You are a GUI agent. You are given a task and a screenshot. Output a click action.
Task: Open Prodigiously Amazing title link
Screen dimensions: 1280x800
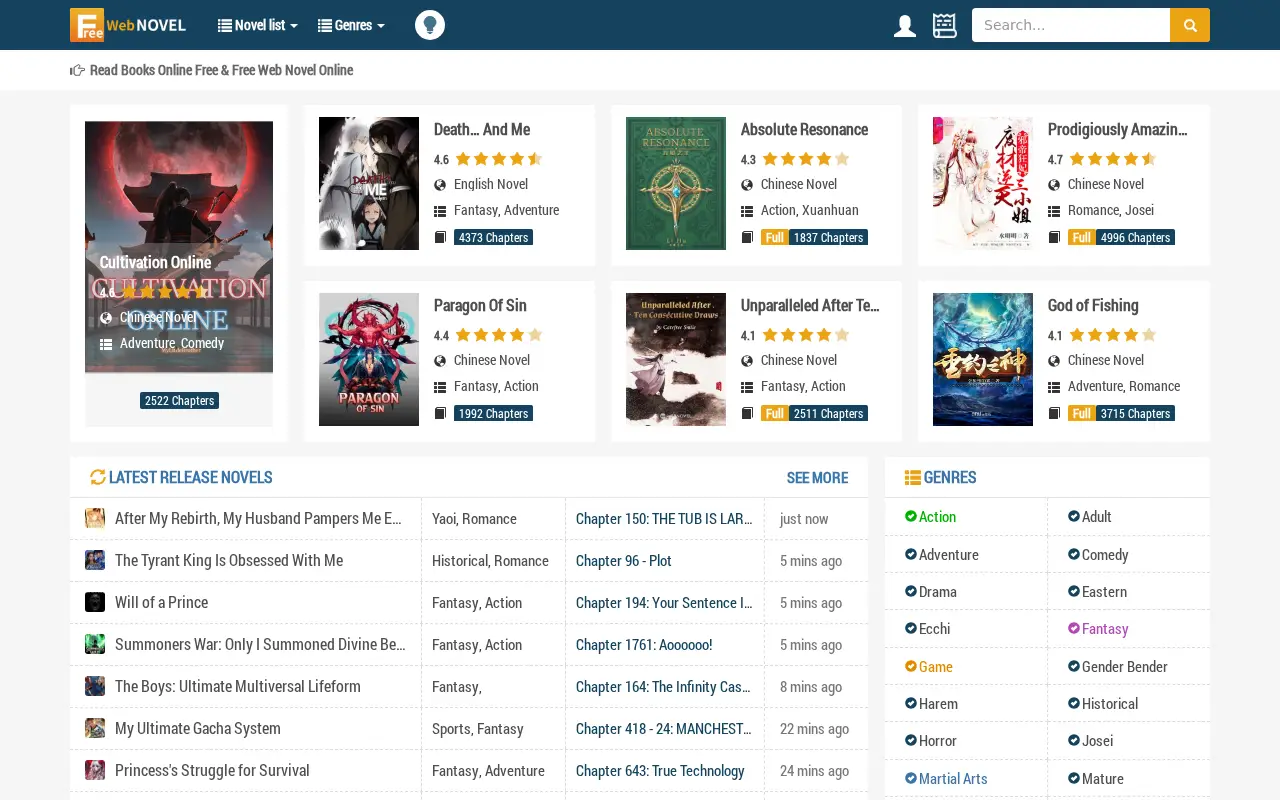pos(1118,129)
